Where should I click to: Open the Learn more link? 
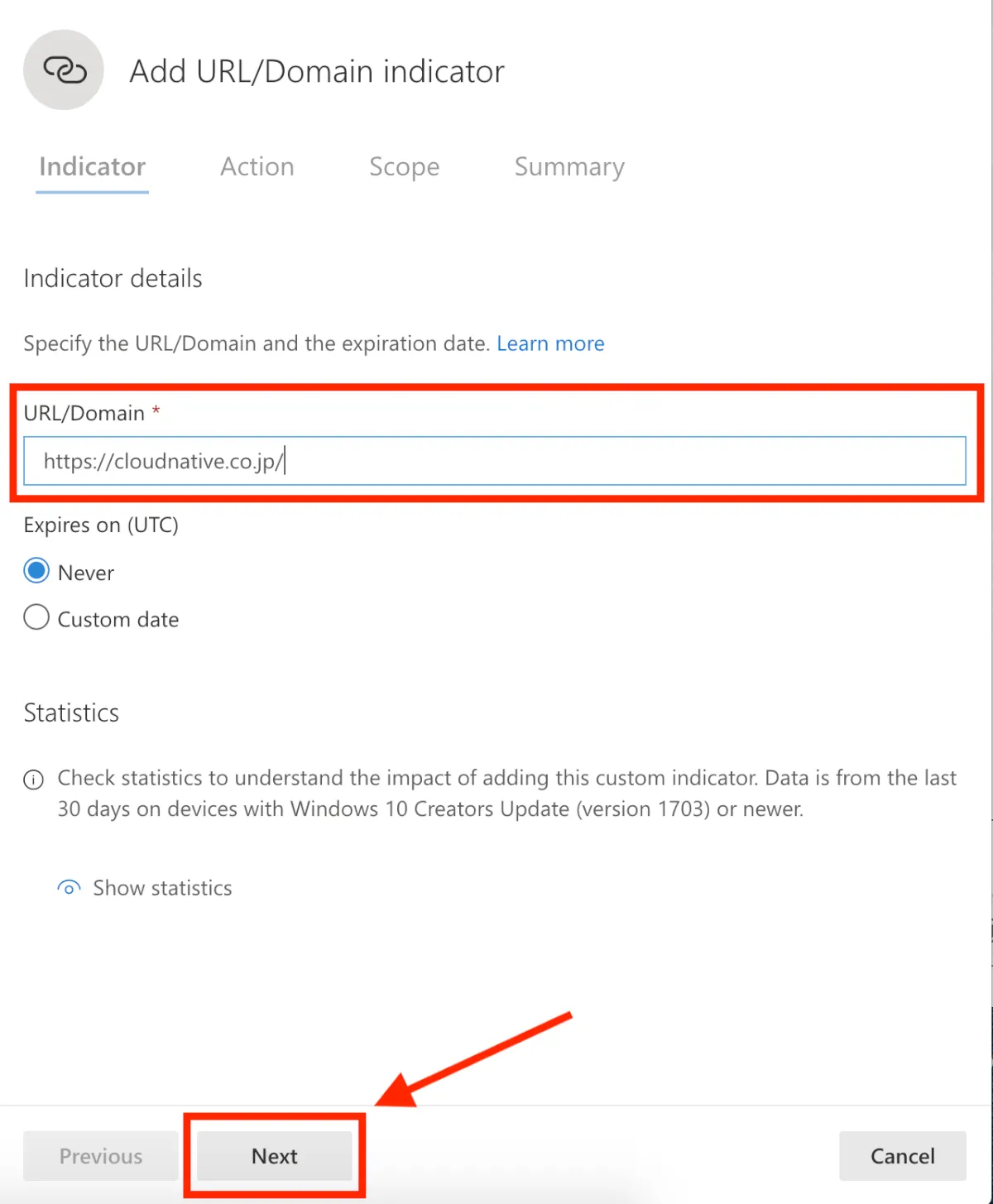(550, 343)
